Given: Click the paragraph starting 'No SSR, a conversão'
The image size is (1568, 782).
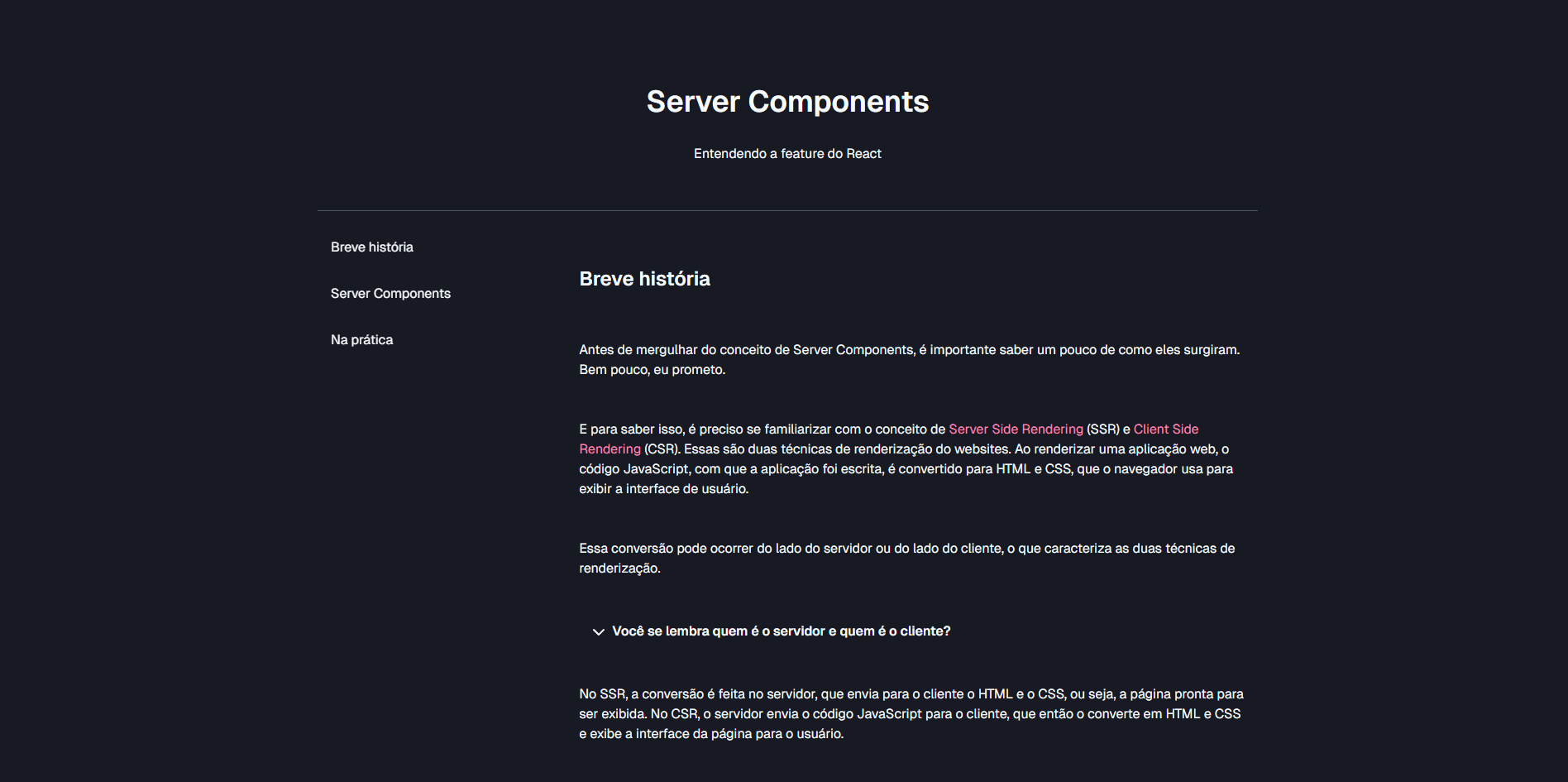Looking at the screenshot, I should (x=911, y=714).
